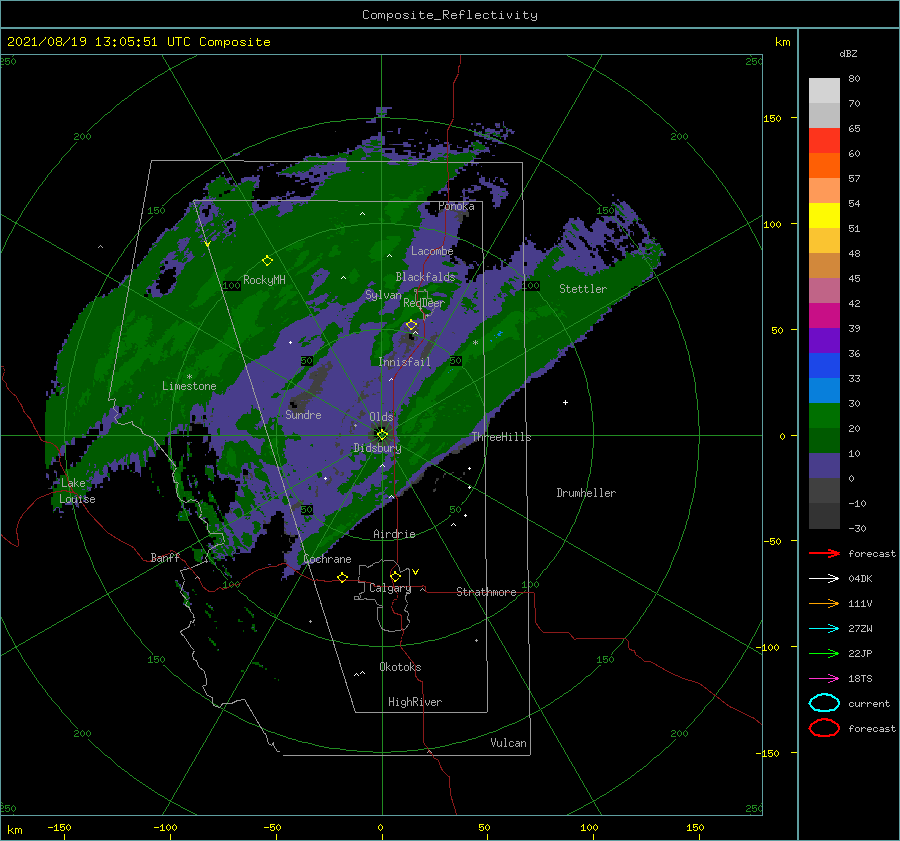Click the red forecast arrow in legend
The height and width of the screenshot is (841, 900).
tap(824, 553)
